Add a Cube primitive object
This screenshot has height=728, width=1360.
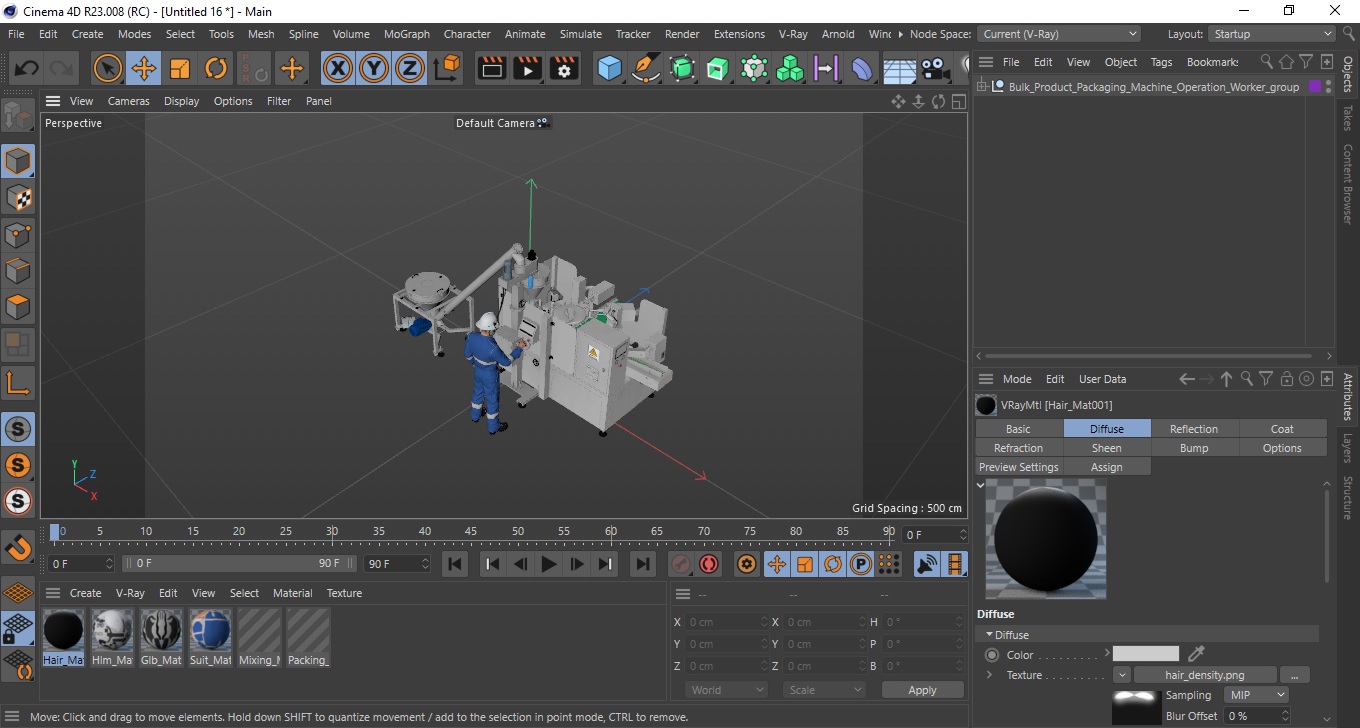[x=609, y=68]
